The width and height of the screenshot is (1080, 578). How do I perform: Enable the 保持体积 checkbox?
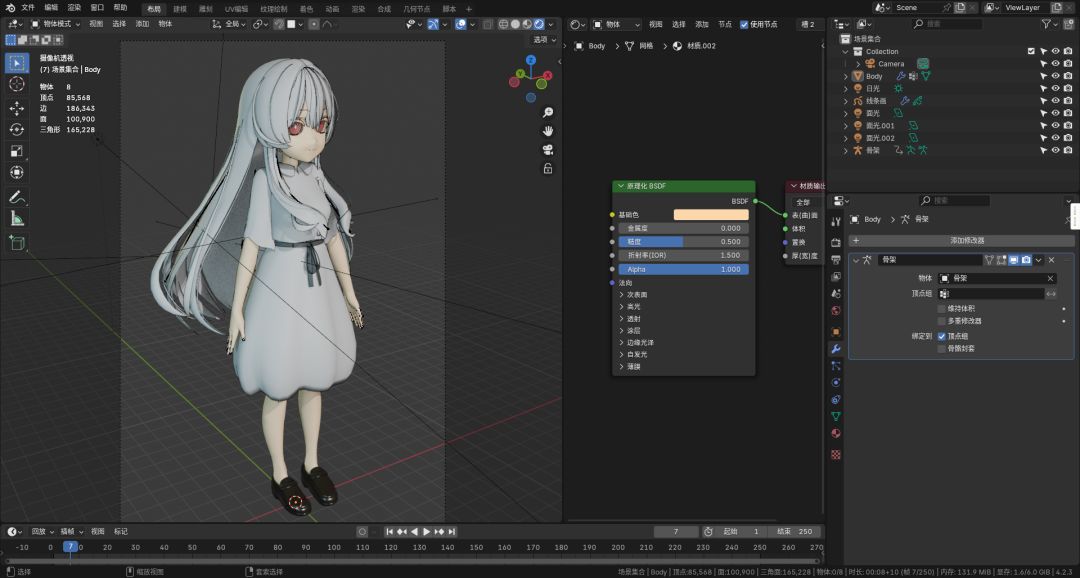pyautogui.click(x=942, y=309)
